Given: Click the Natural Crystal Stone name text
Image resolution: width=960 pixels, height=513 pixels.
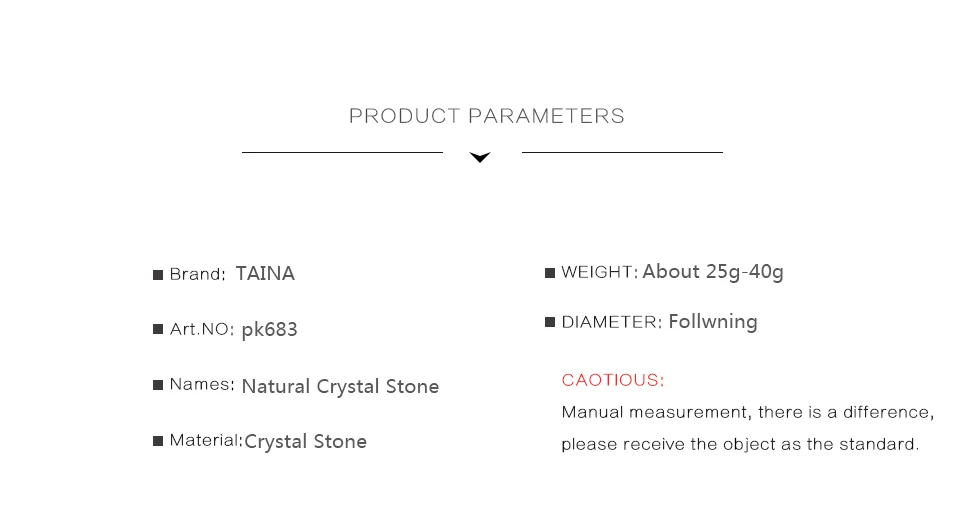Looking at the screenshot, I should [340, 386].
